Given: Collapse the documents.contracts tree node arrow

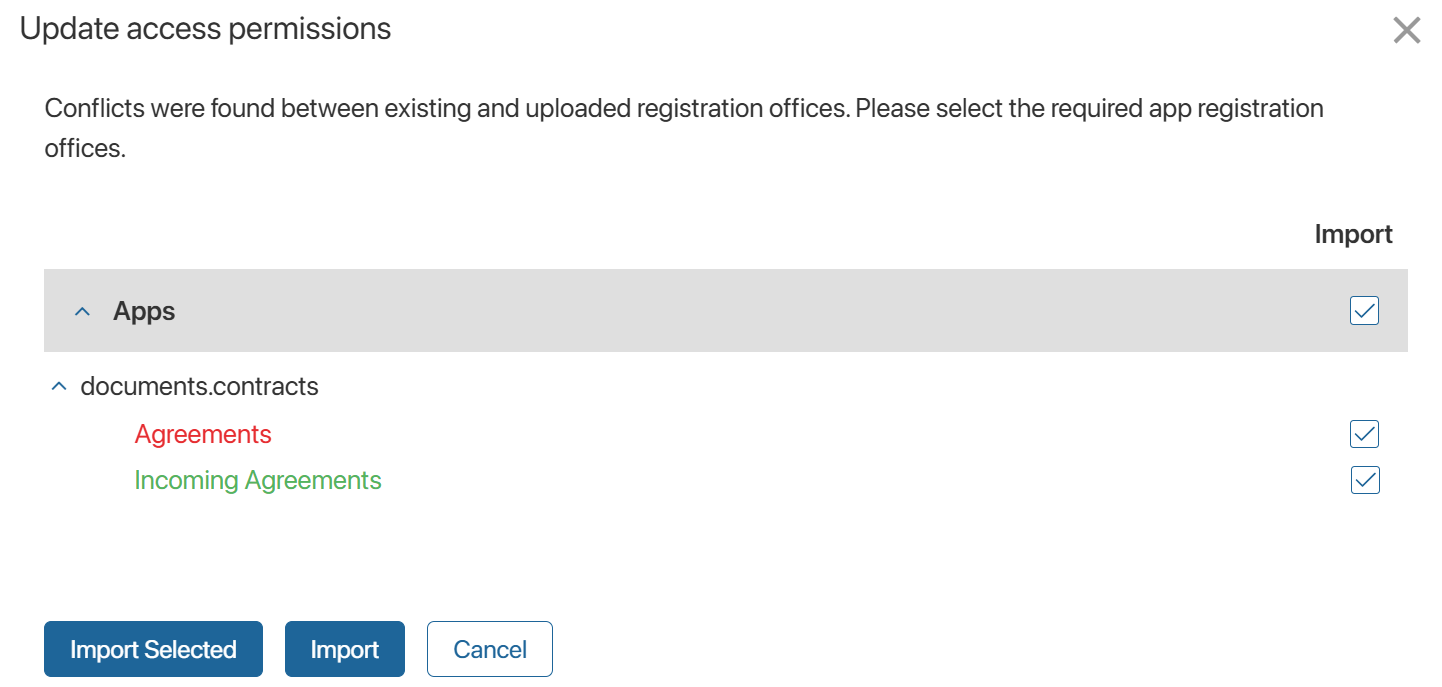Looking at the screenshot, I should click(59, 386).
